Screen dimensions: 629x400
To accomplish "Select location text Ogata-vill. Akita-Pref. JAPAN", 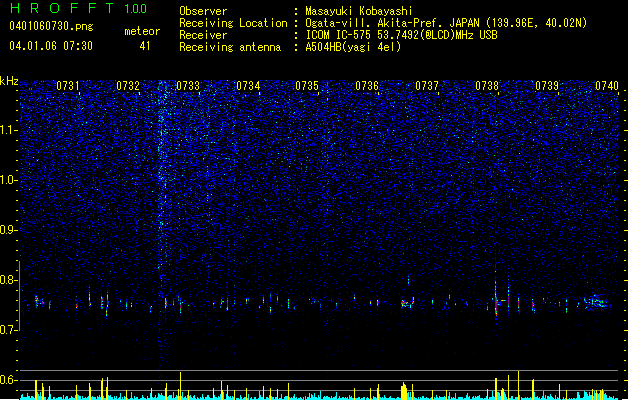I will coord(392,23).
